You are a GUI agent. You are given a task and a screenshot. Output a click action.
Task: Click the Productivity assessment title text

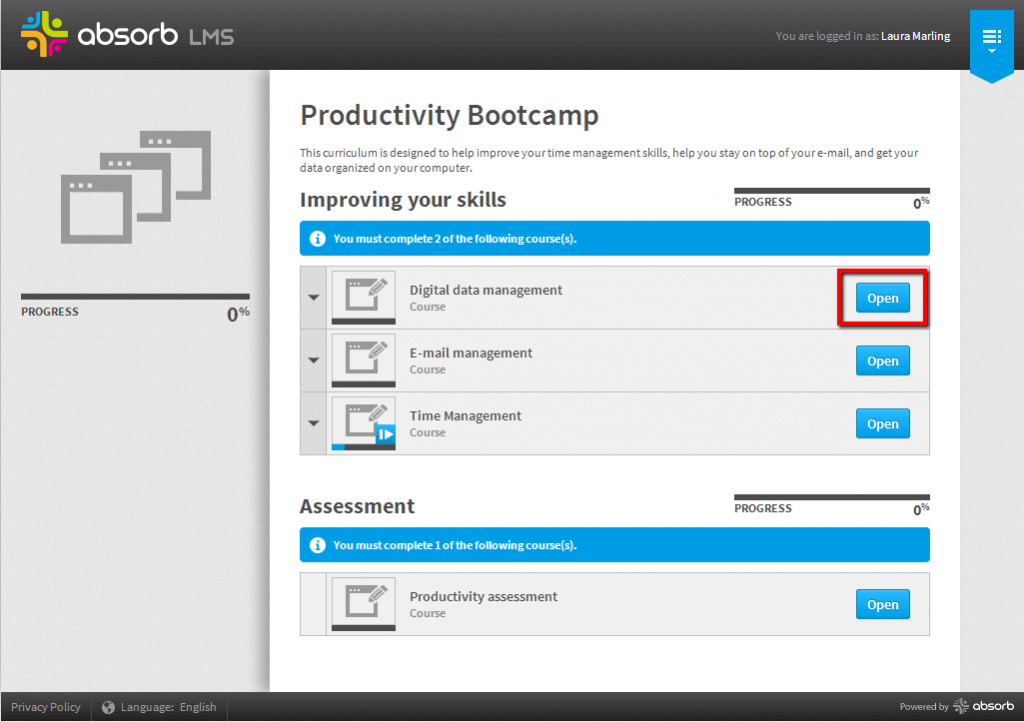click(x=483, y=596)
